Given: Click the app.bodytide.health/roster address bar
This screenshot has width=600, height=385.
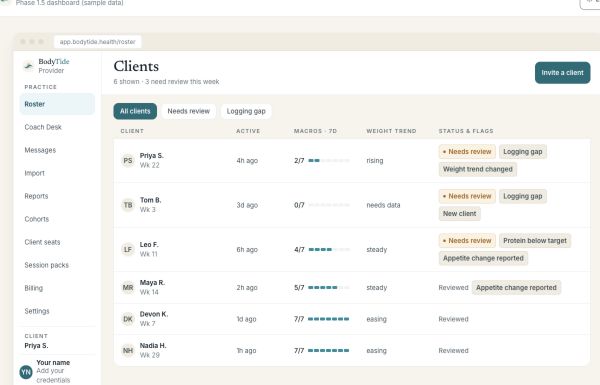Looking at the screenshot, I should (x=98, y=42).
